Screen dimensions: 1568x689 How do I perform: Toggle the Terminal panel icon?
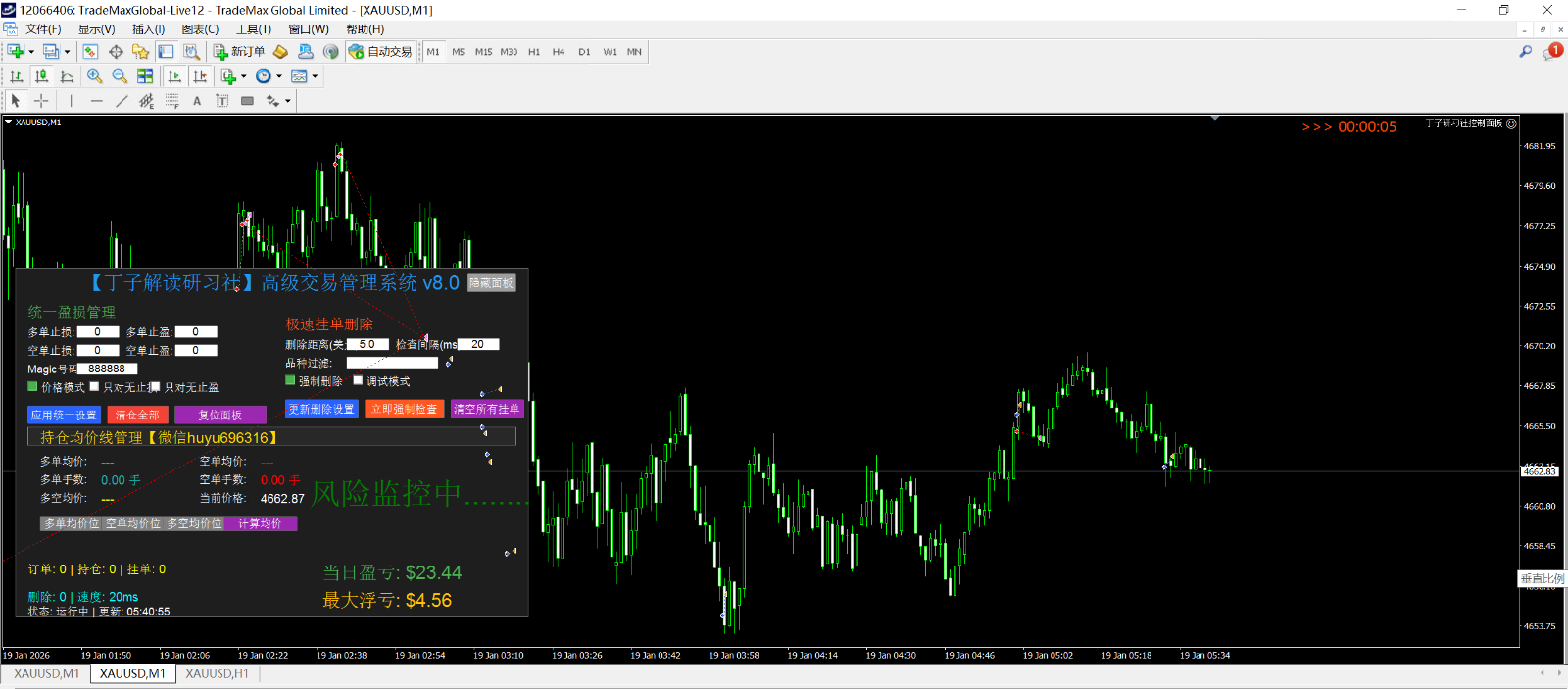tap(166, 51)
